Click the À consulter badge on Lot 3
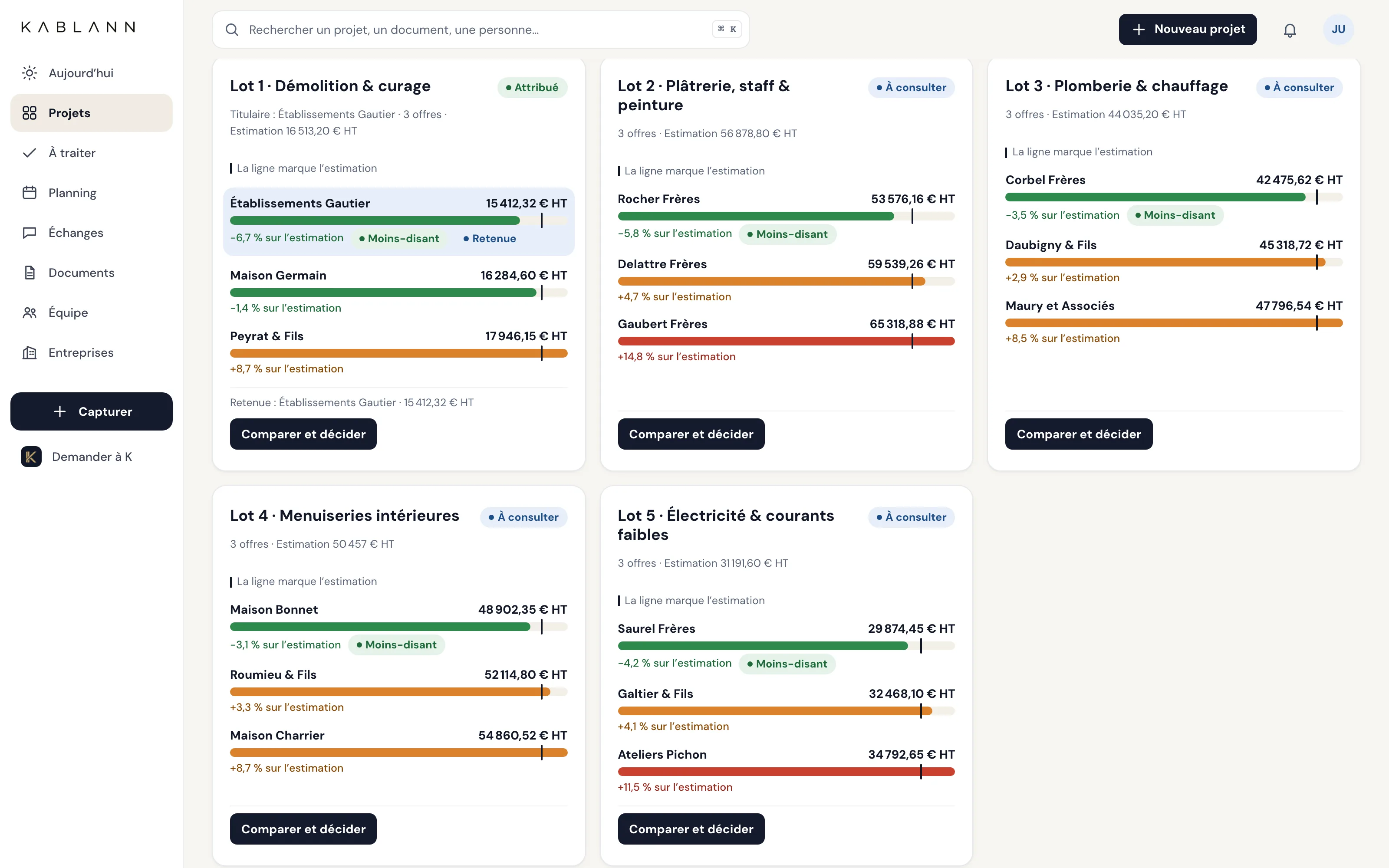The height and width of the screenshot is (868, 1389). pos(1299,87)
